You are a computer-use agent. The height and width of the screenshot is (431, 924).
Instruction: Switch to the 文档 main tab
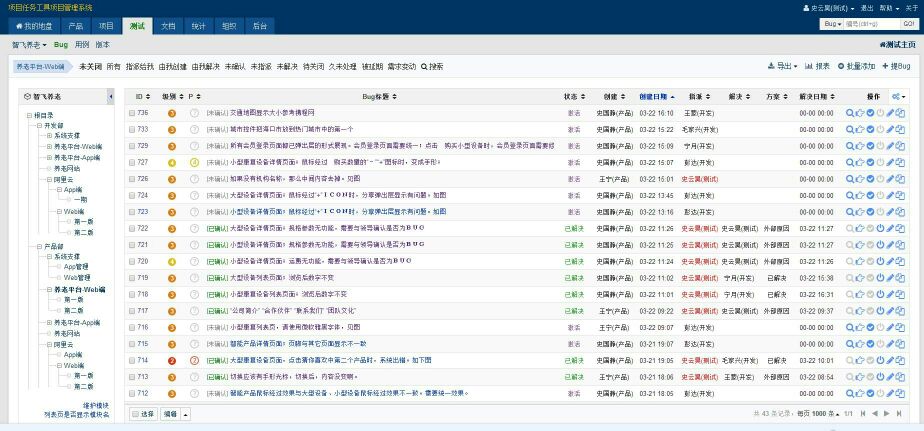[168, 24]
